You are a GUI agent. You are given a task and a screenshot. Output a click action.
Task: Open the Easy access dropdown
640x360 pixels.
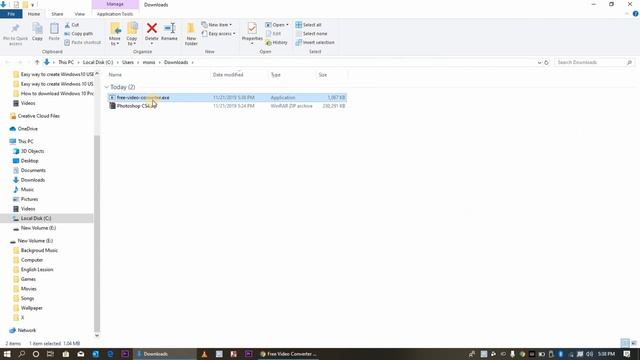click(x=218, y=33)
